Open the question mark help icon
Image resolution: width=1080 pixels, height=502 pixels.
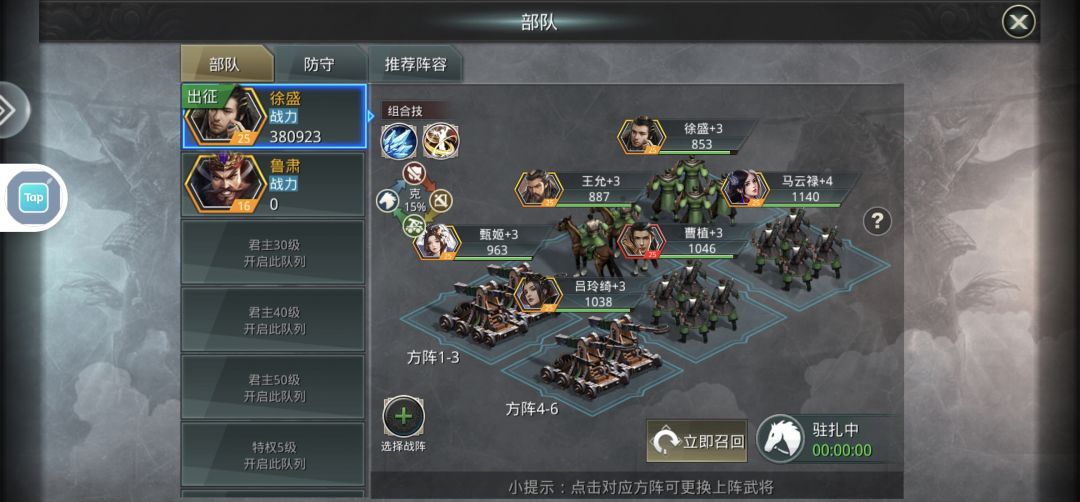(x=877, y=221)
